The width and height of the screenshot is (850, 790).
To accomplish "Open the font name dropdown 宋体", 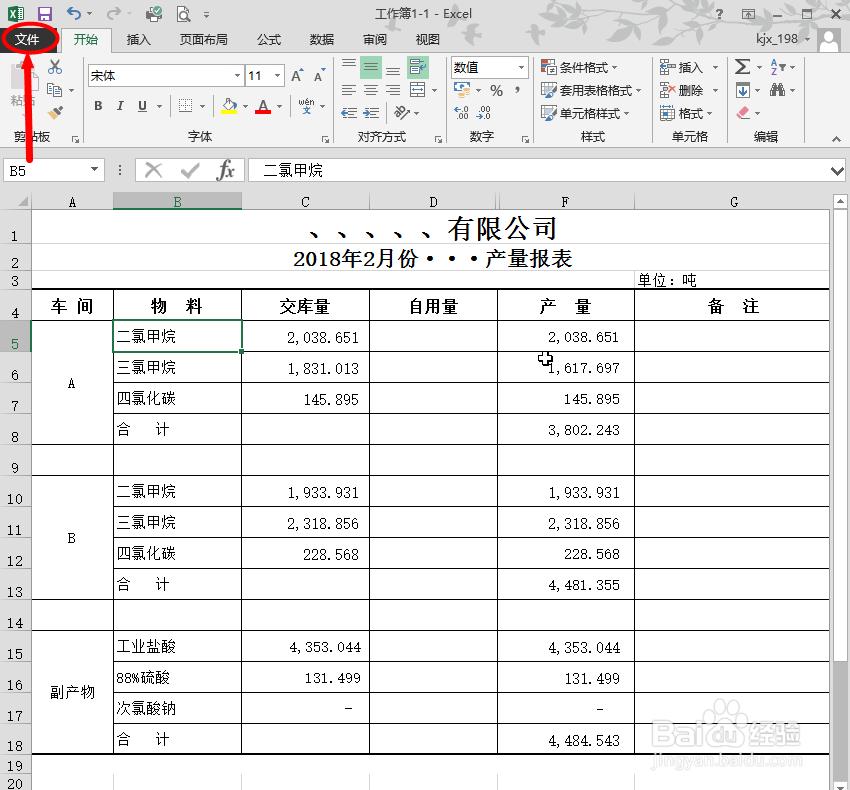I will click(x=237, y=76).
